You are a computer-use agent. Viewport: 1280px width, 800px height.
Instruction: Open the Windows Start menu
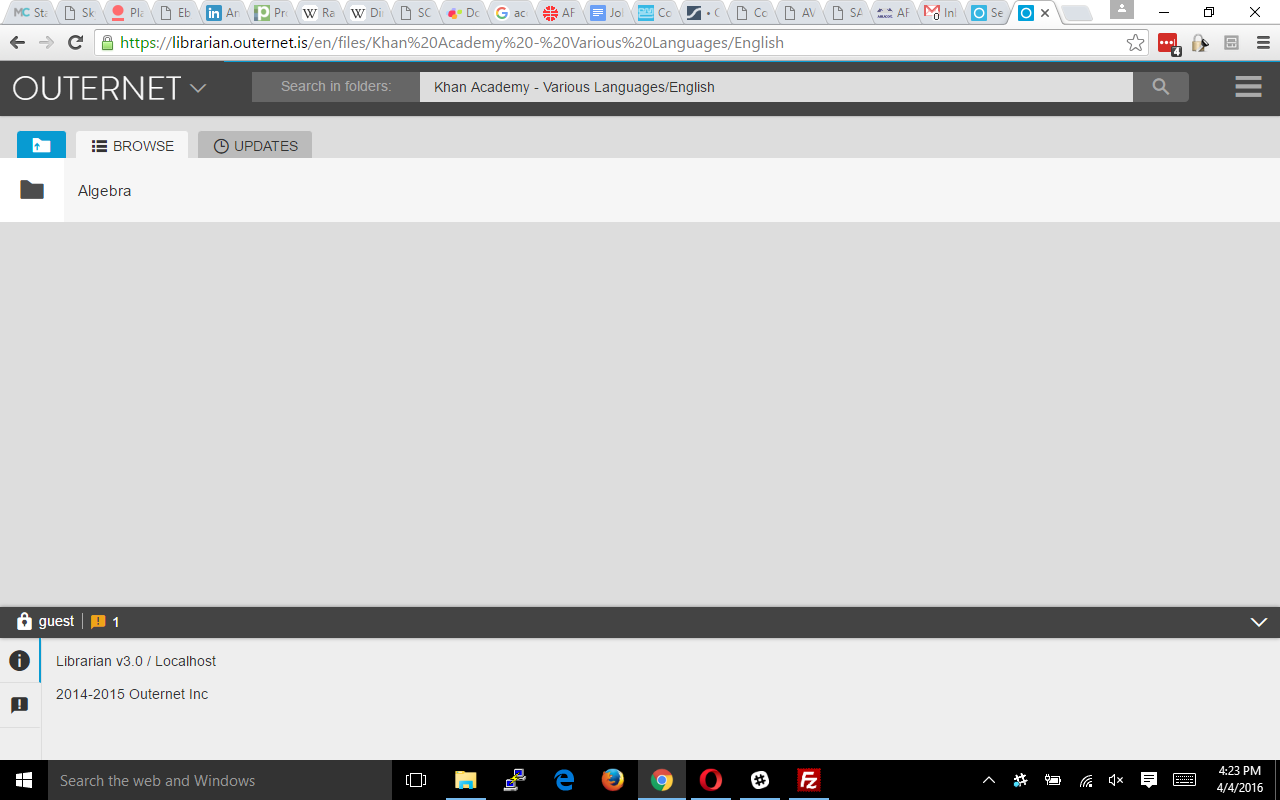[24, 780]
